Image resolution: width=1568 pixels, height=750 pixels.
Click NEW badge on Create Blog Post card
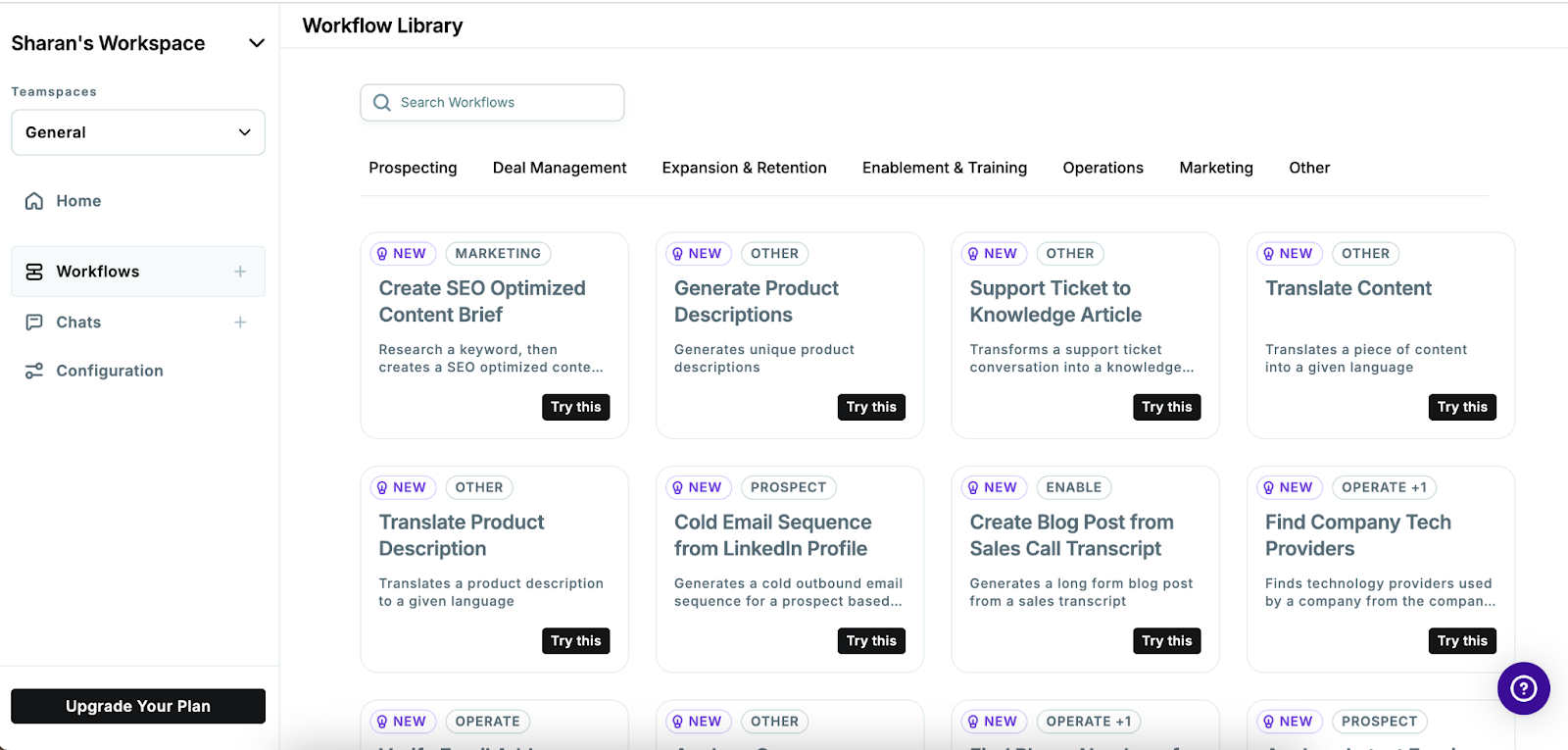point(994,487)
